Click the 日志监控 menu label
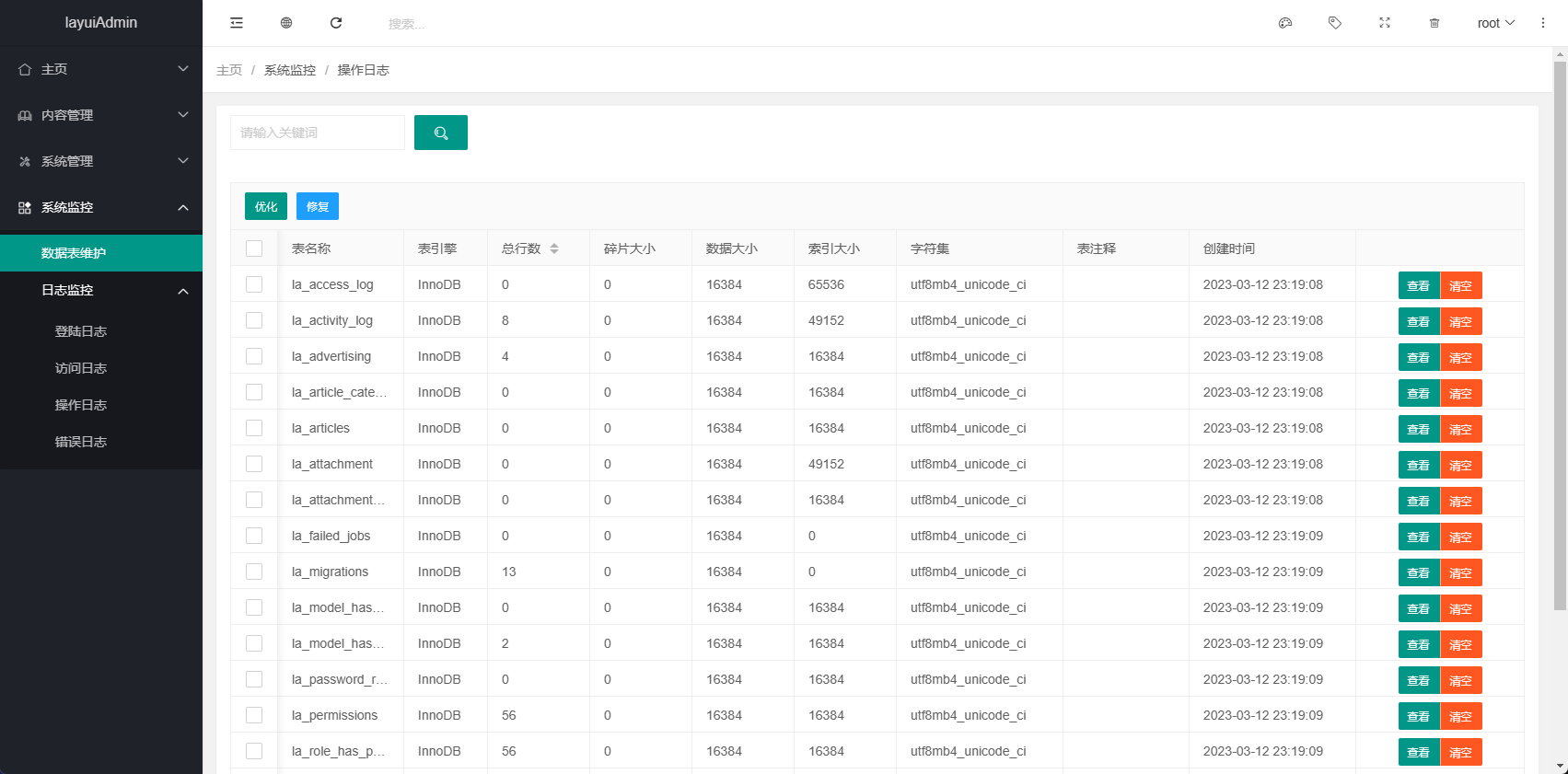The image size is (1568, 774). tap(67, 290)
